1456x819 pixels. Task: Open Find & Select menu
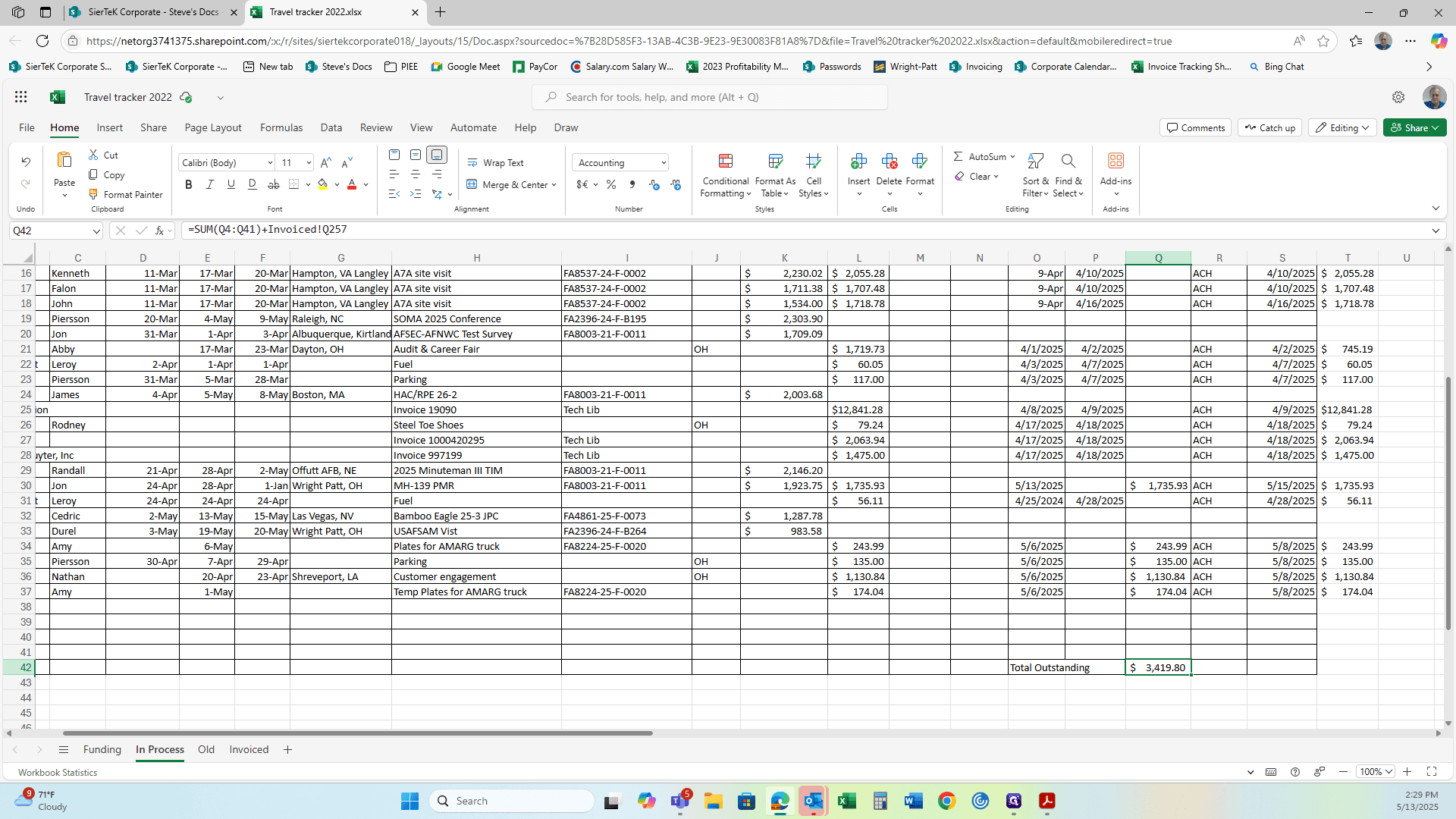click(1068, 175)
